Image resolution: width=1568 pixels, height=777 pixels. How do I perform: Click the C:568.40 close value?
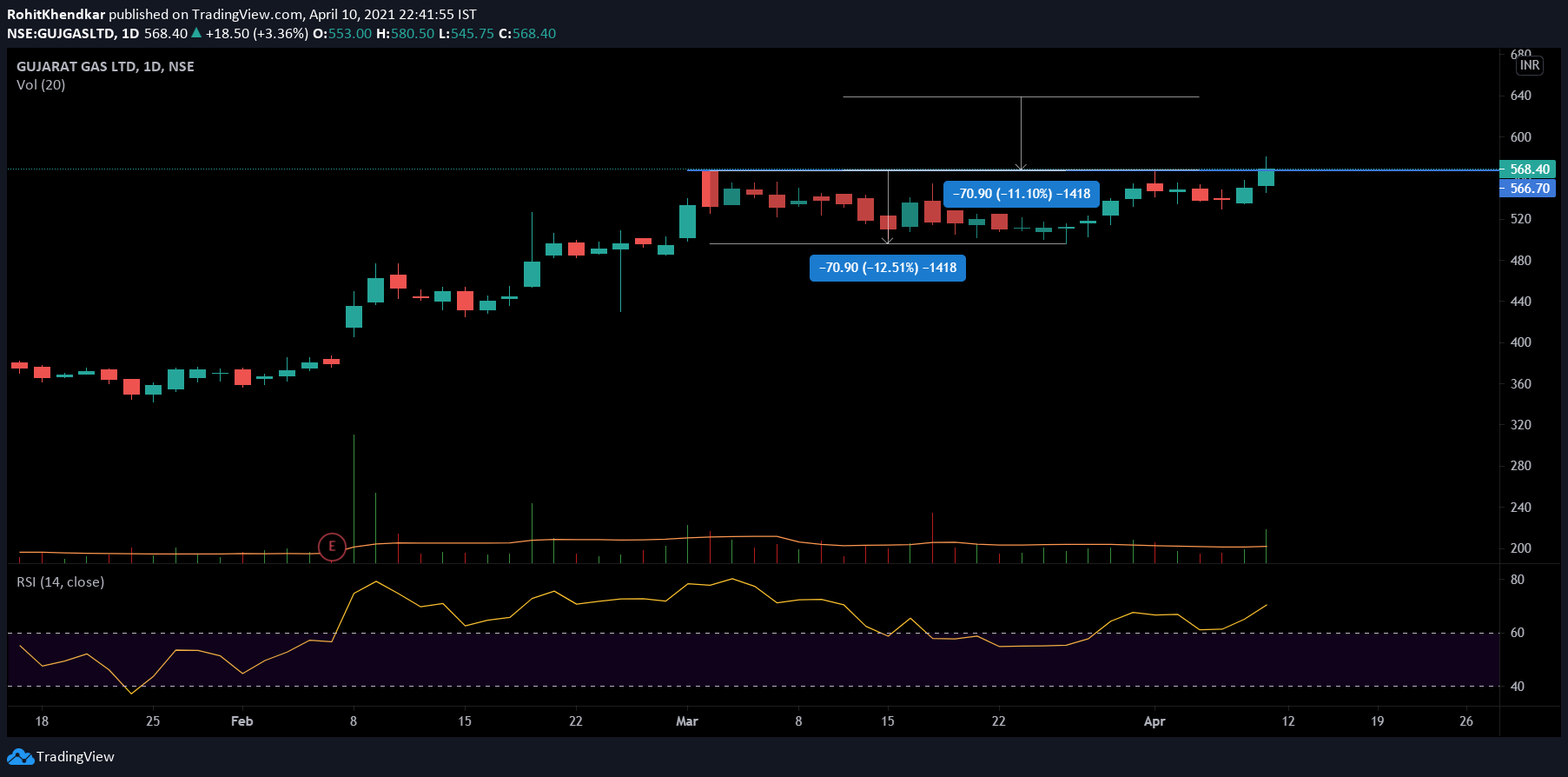tap(527, 34)
